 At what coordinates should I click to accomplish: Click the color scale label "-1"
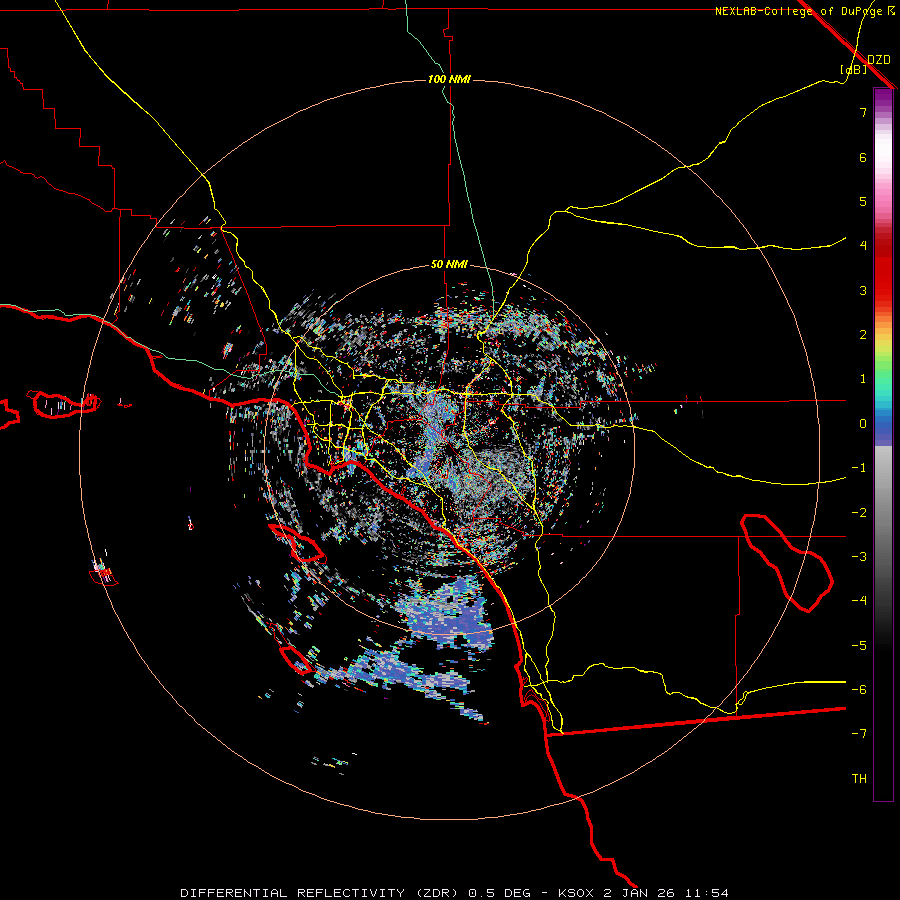coord(859,468)
